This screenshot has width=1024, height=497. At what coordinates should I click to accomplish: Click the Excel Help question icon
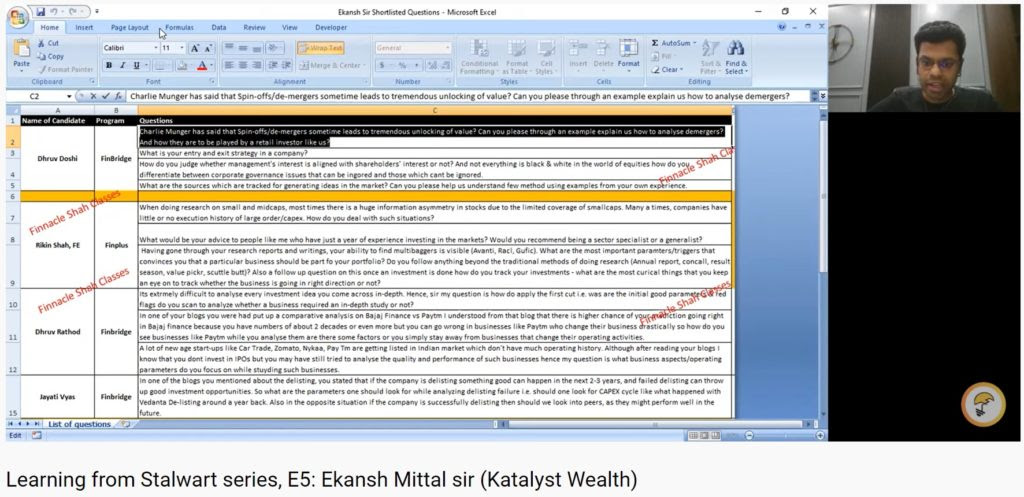click(782, 27)
